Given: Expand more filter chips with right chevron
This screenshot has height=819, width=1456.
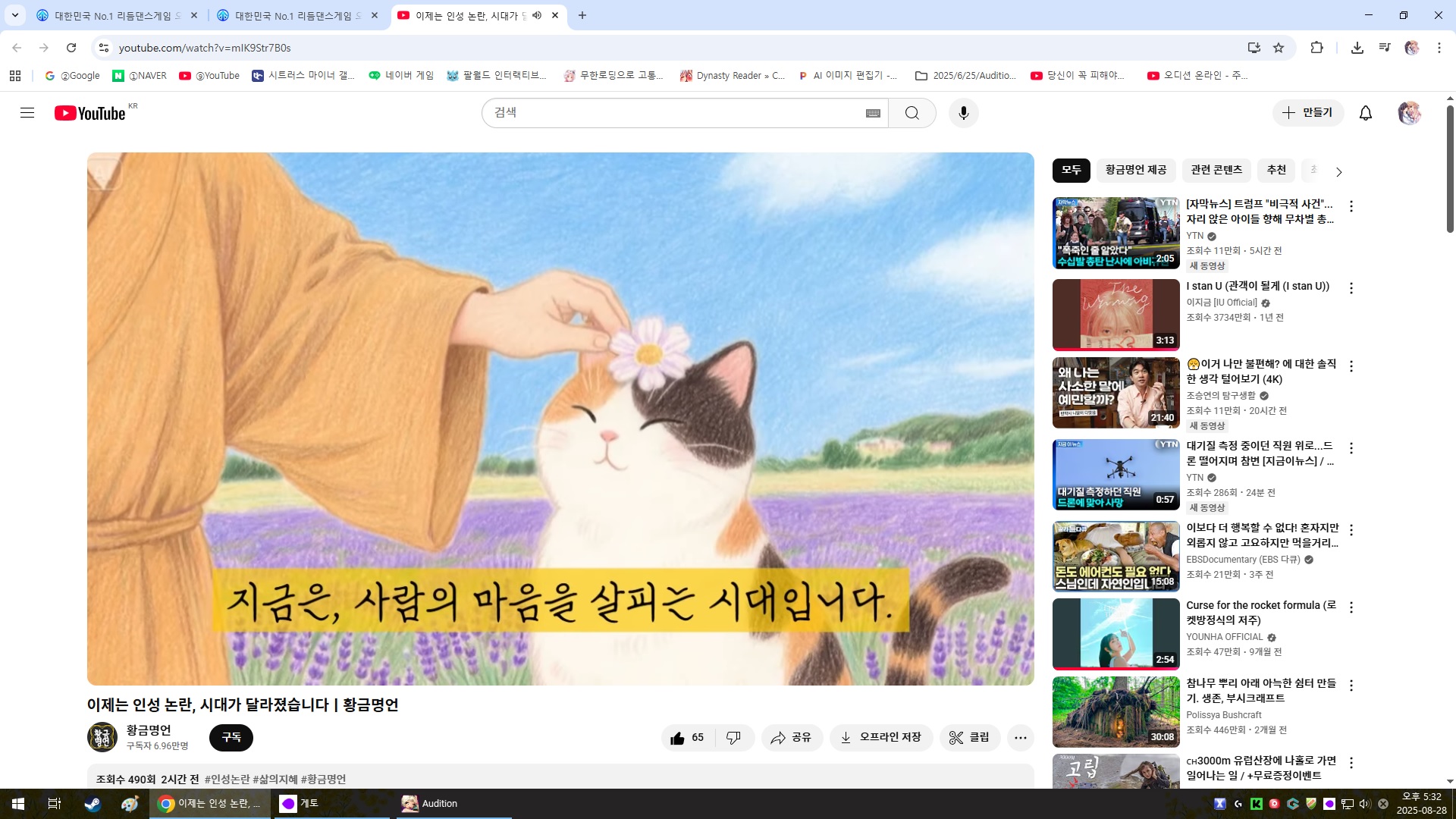Looking at the screenshot, I should [1338, 172].
